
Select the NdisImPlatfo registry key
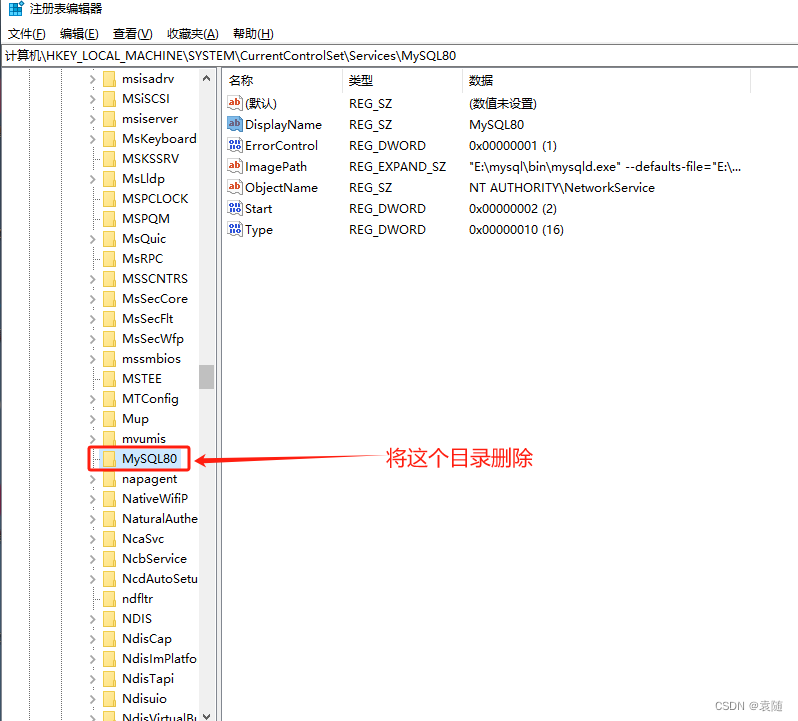click(x=159, y=658)
